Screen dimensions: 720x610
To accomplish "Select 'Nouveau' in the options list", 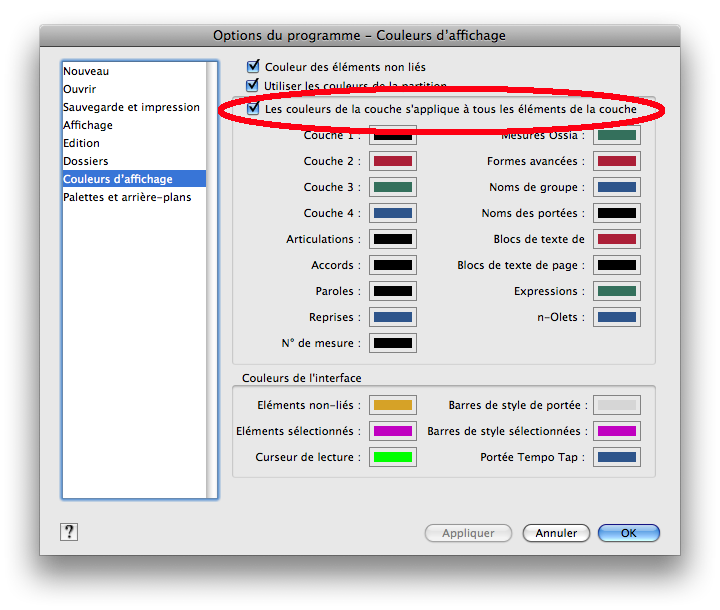I will [x=86, y=71].
